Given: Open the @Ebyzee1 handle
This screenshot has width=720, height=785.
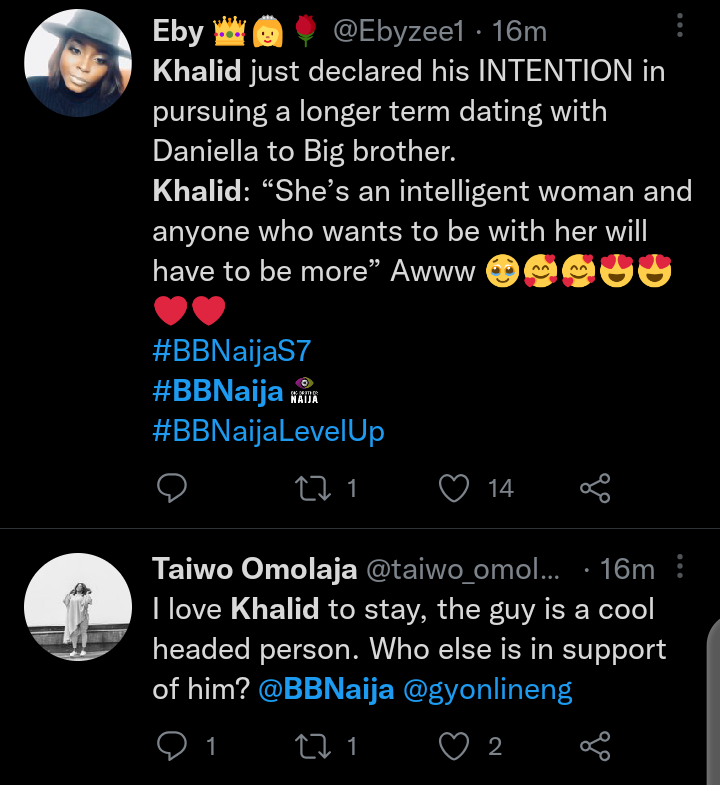Looking at the screenshot, I should coord(397,32).
